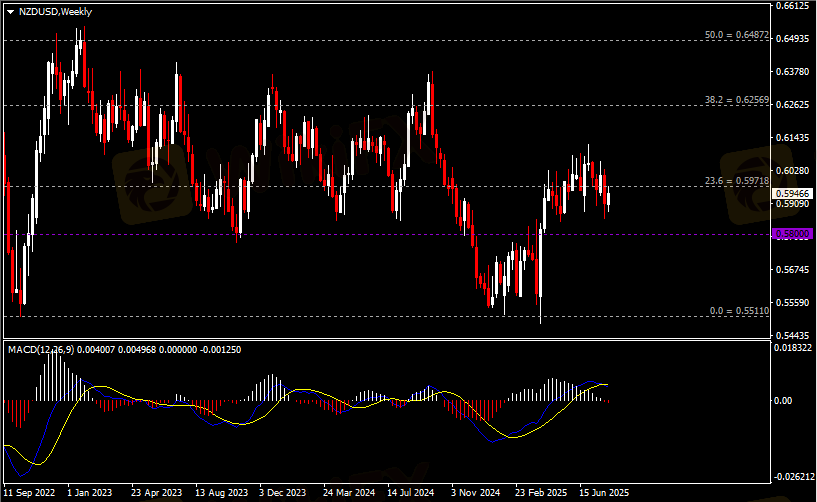Viewport: 817px width, 502px height.
Task: Click the 0.54435 price on the scale
Action: tap(790, 336)
